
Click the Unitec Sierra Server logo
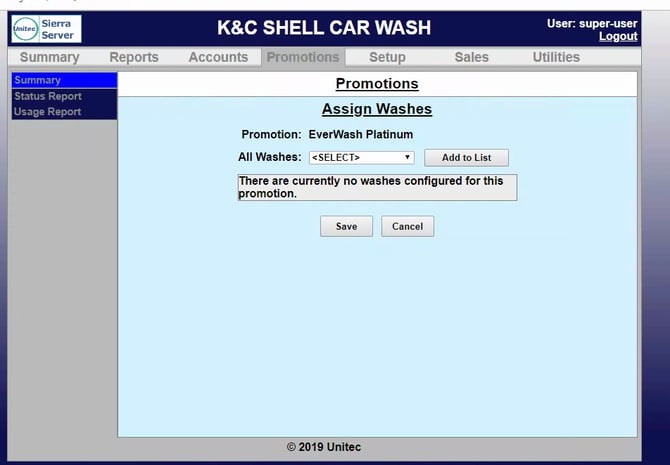pos(49,28)
